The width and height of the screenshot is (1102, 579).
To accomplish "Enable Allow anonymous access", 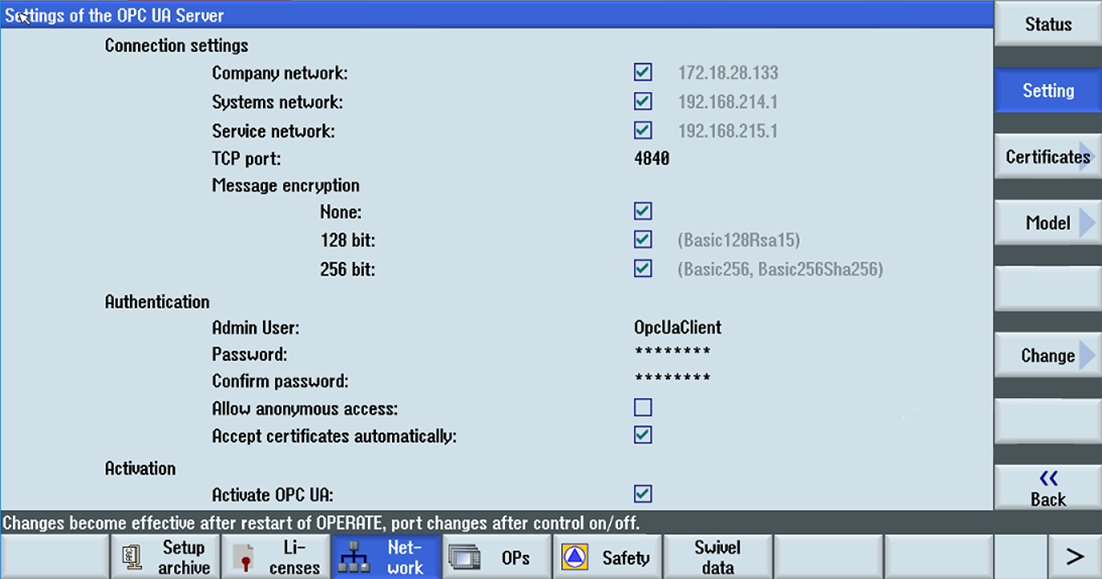I will (x=642, y=406).
